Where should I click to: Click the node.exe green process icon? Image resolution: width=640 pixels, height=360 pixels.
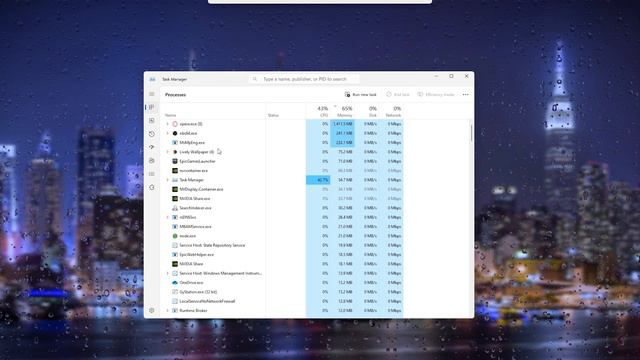175,236
